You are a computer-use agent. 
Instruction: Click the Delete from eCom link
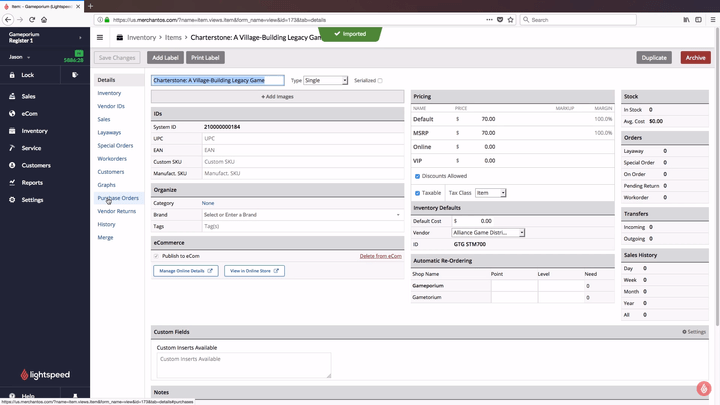(x=380, y=256)
